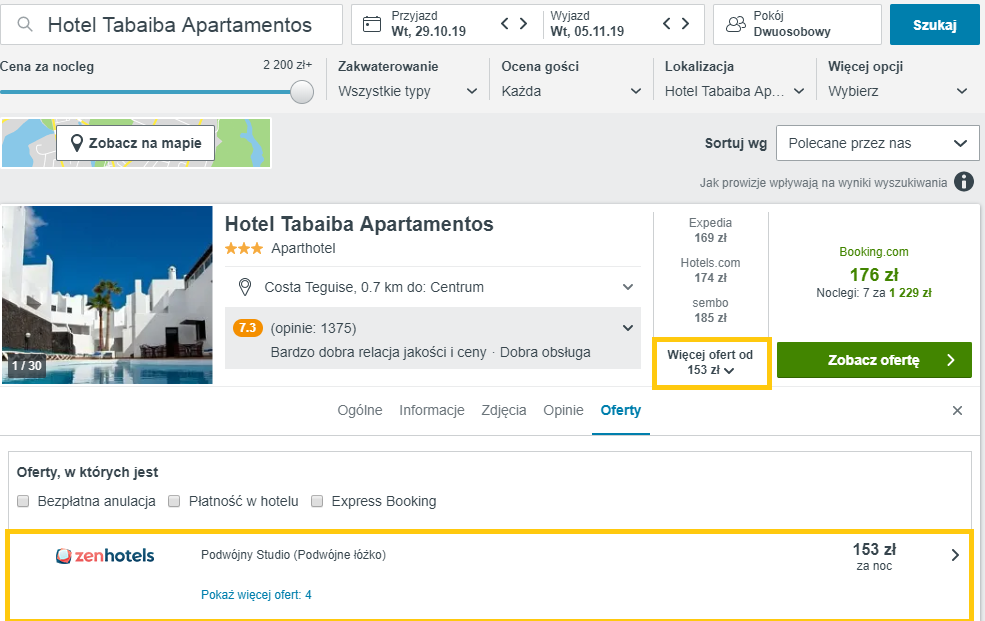Click green Zobacz ofertę button

click(x=873, y=360)
